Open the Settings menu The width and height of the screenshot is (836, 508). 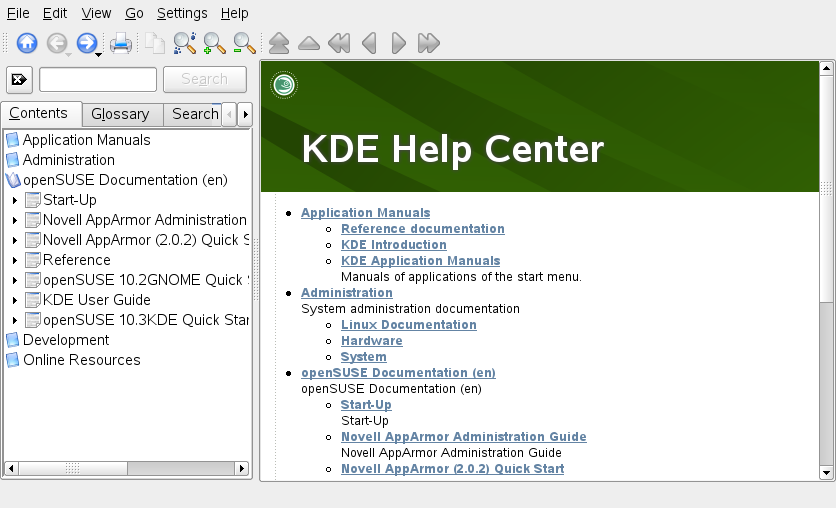[x=182, y=13]
